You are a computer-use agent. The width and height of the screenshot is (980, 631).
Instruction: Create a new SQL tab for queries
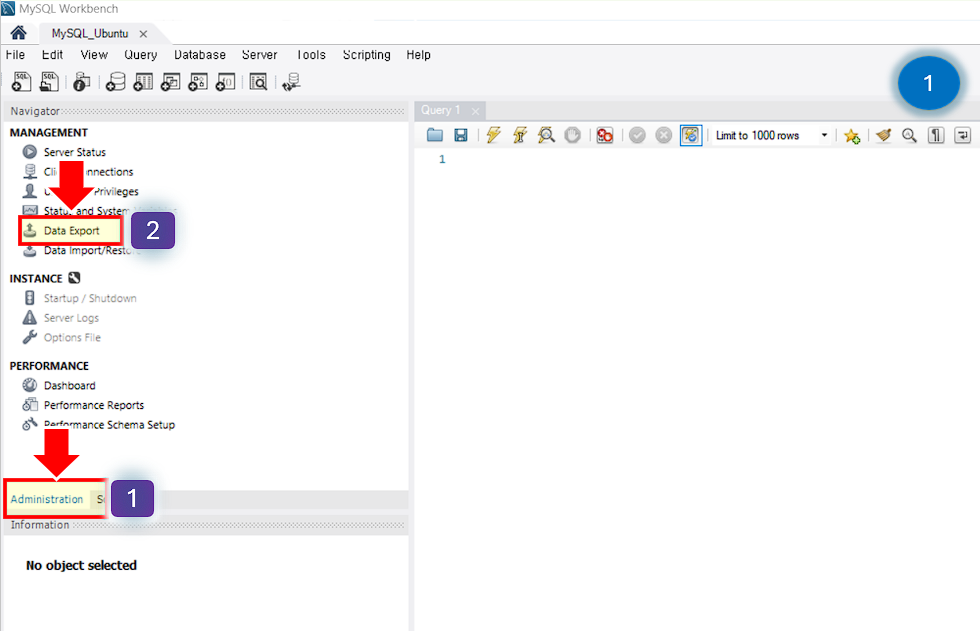coord(21,82)
